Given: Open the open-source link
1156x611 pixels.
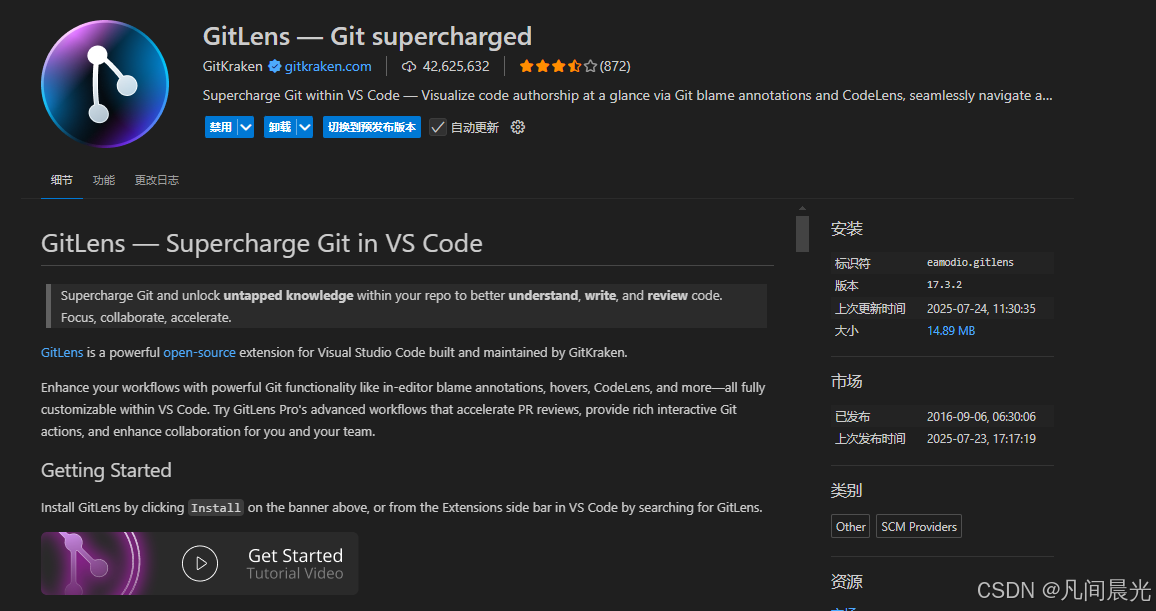Looking at the screenshot, I should (x=200, y=352).
